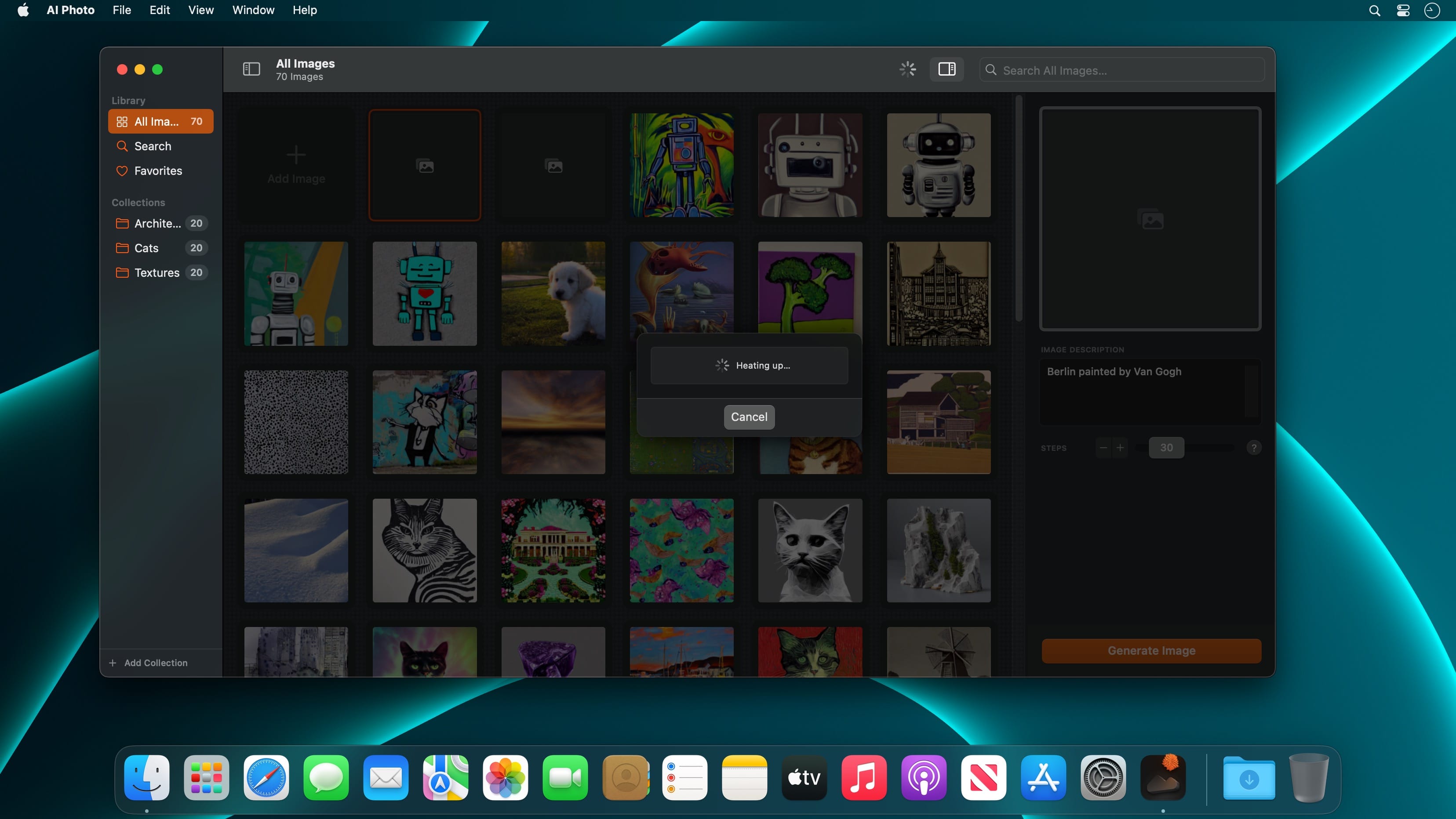The height and width of the screenshot is (819, 1456).
Task: Decrease steps with the minus stepper
Action: tap(1103, 447)
